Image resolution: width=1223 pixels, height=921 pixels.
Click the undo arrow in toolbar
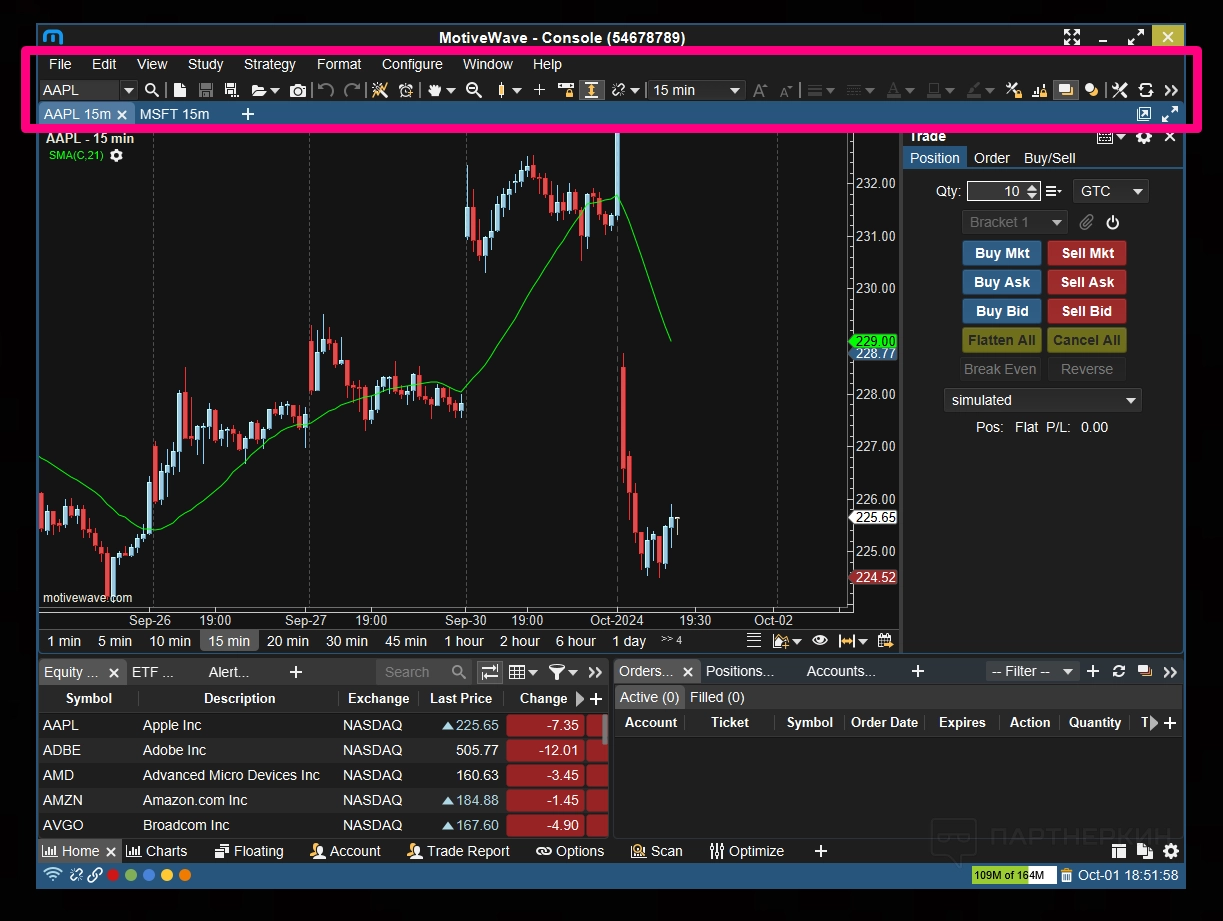coord(326,90)
